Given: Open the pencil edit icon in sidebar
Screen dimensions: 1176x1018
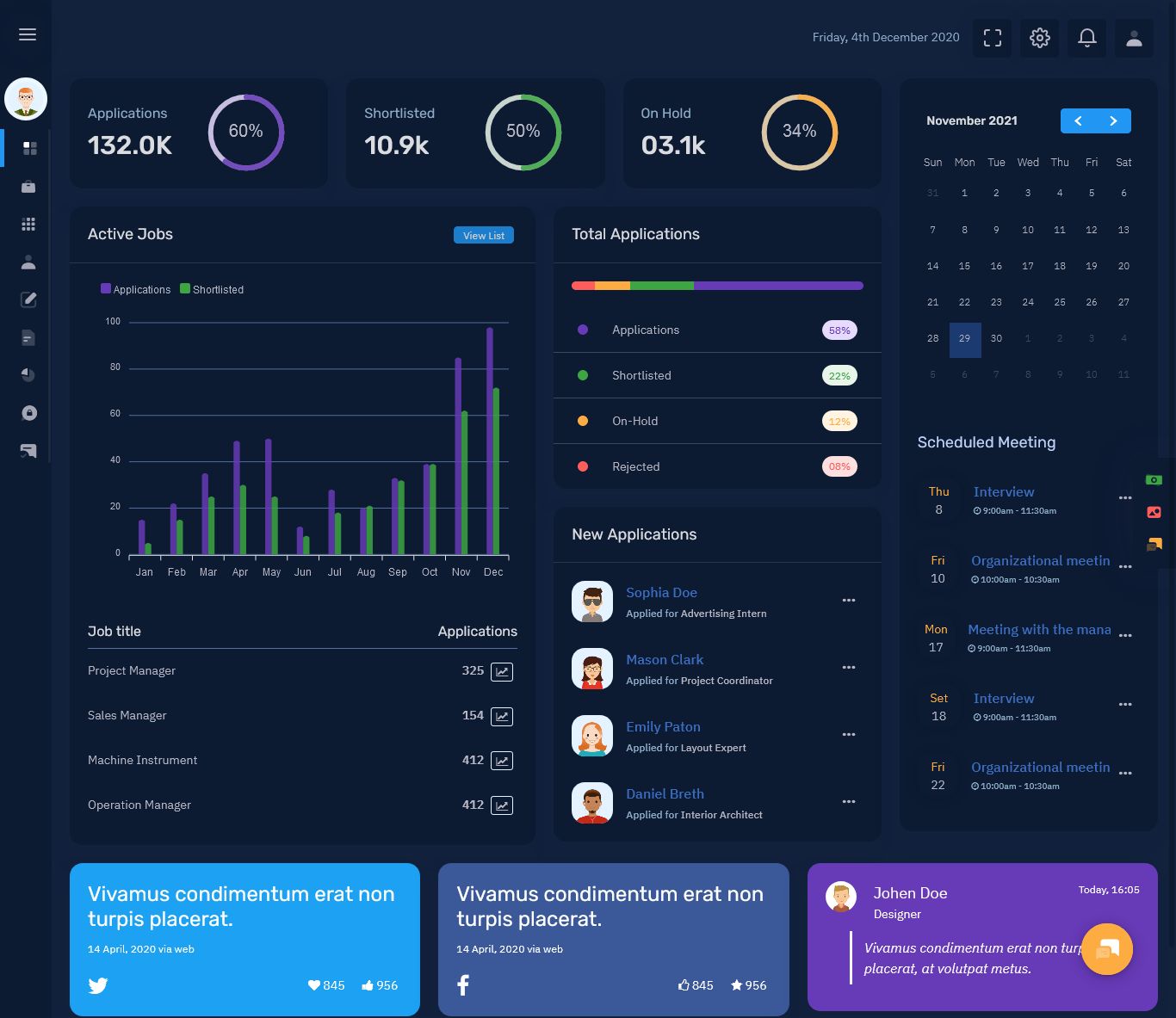Looking at the screenshot, I should (x=28, y=299).
